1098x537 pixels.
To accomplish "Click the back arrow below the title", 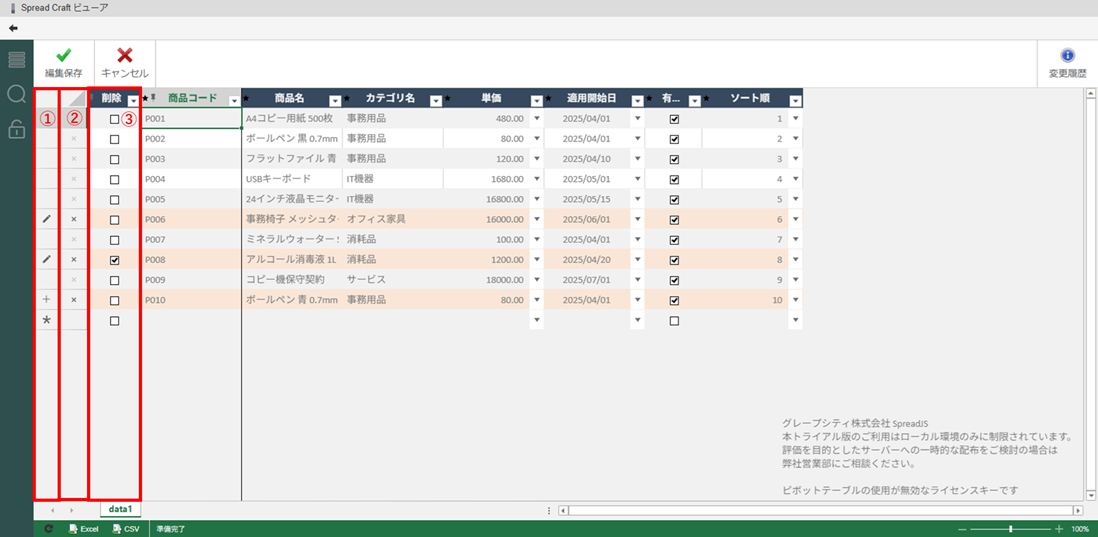I will pyautogui.click(x=13, y=28).
